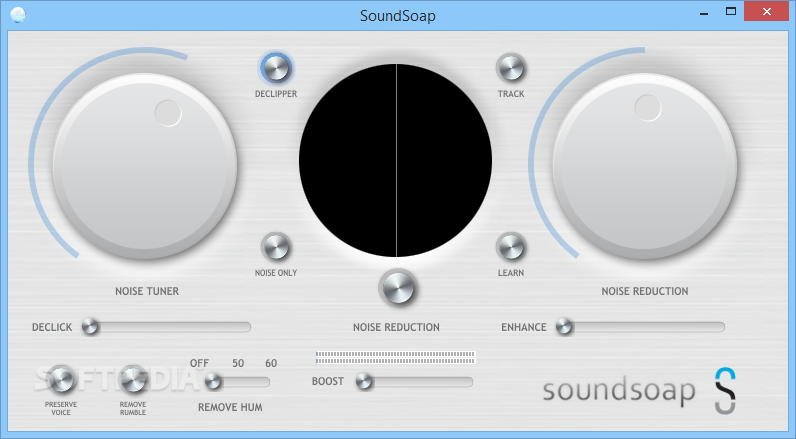Click the Enhance slider handle

pos(563,326)
